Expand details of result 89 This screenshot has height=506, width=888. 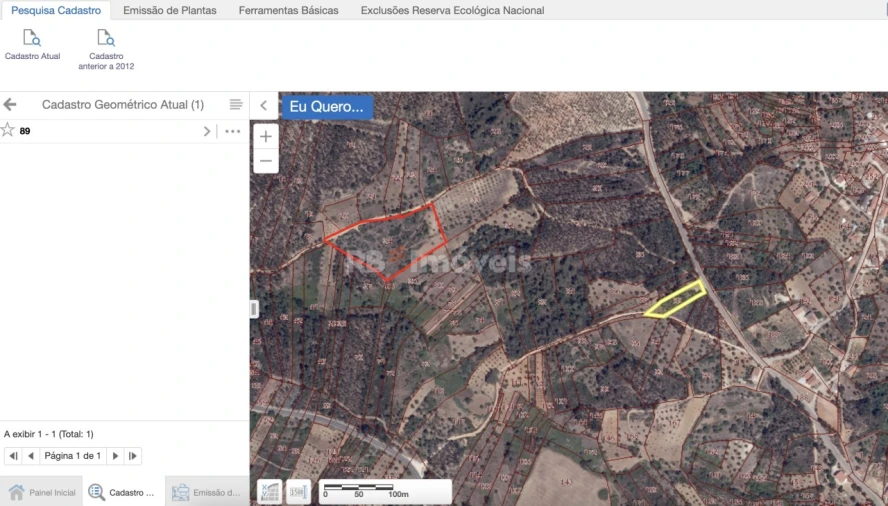tap(207, 131)
